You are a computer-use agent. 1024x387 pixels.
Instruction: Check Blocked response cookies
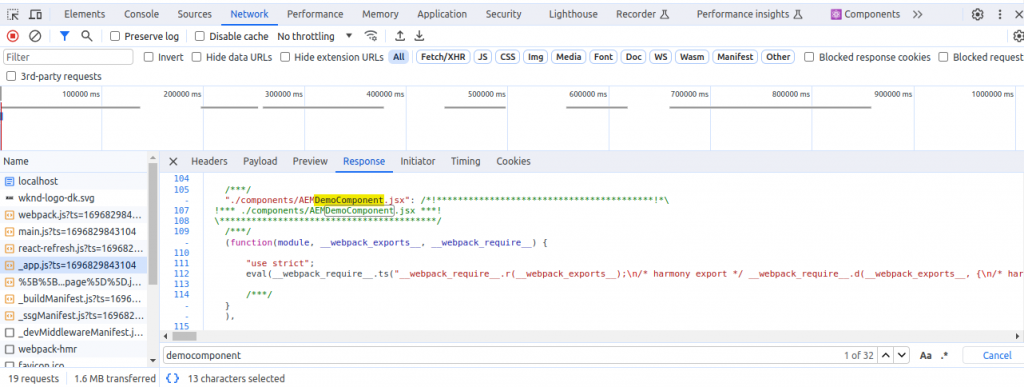coord(809,57)
